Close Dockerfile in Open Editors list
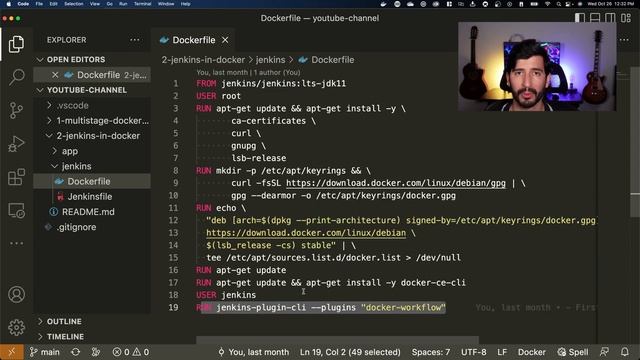Screen dimensions: 640x360 pyautogui.click(x=55, y=75)
